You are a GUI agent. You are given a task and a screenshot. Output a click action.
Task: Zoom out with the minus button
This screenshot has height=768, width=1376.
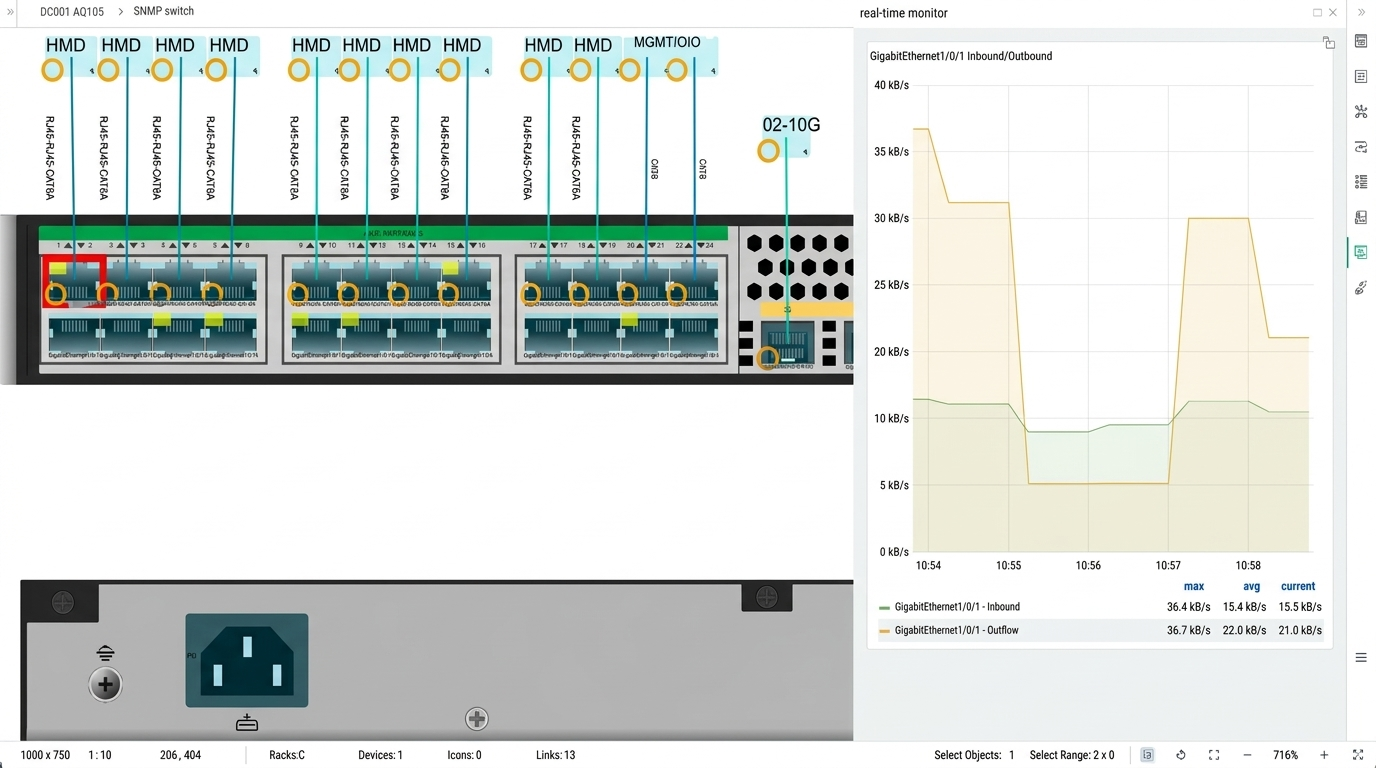pyautogui.click(x=1247, y=755)
